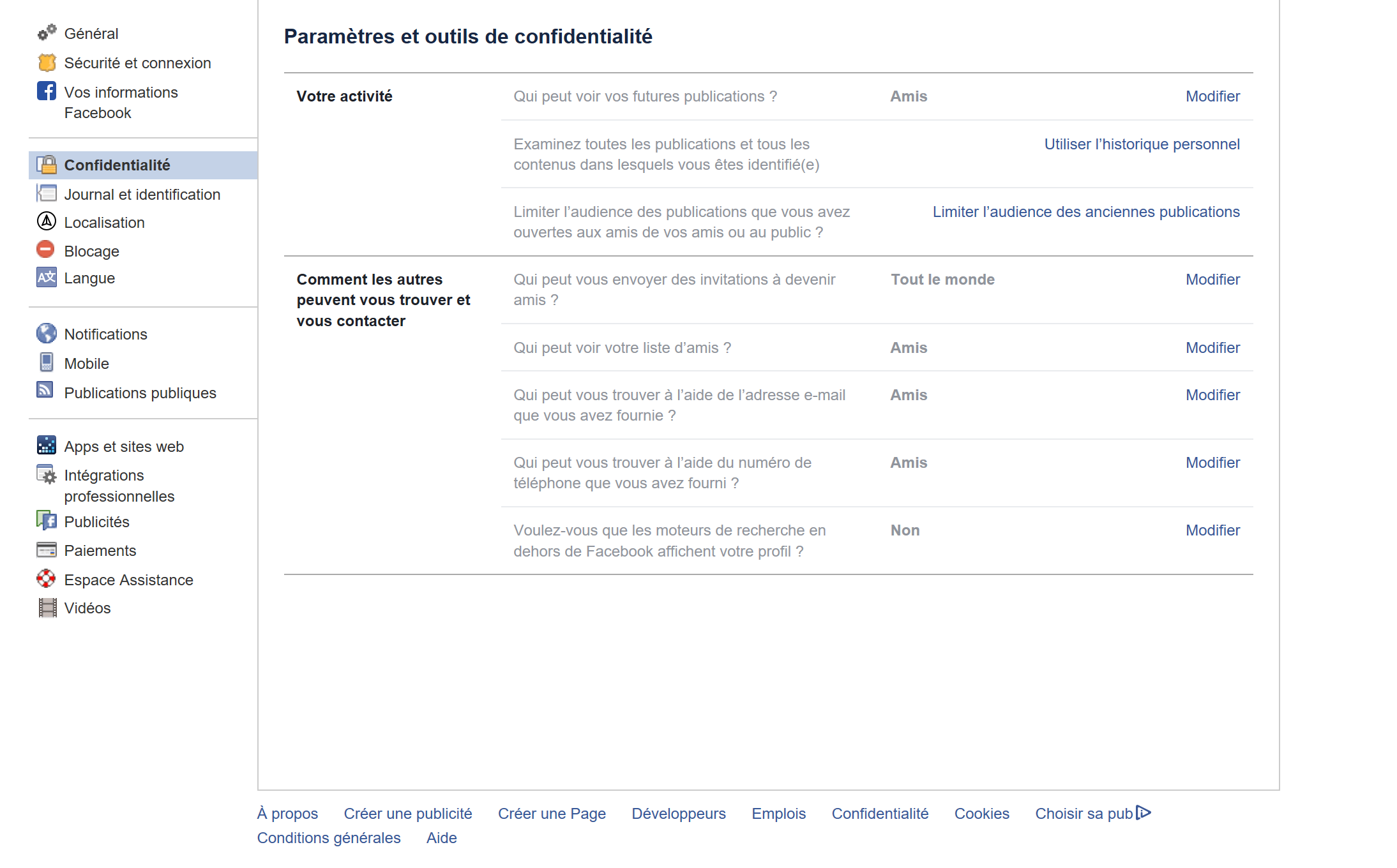Click the AdChoices icon in footer
The height and width of the screenshot is (868, 1397).
click(1144, 812)
